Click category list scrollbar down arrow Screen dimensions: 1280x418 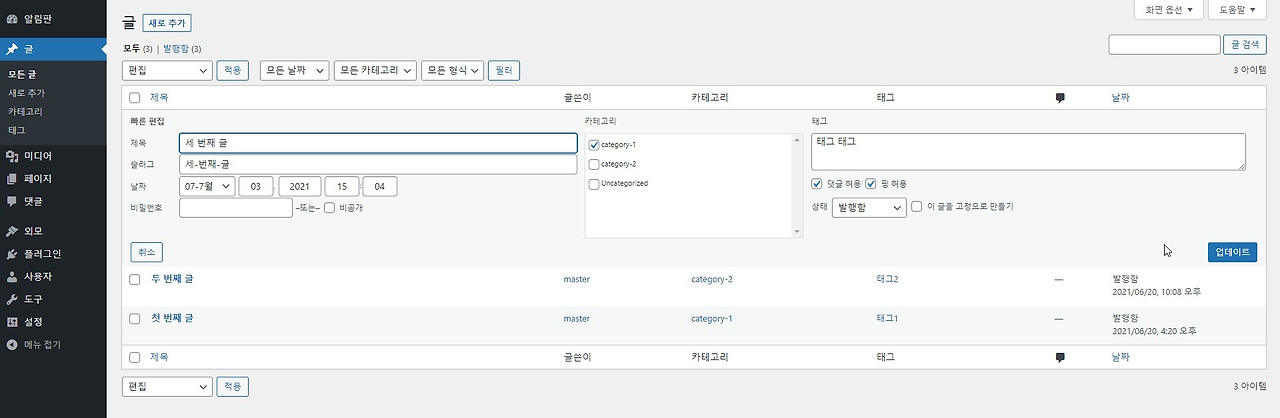(x=797, y=232)
